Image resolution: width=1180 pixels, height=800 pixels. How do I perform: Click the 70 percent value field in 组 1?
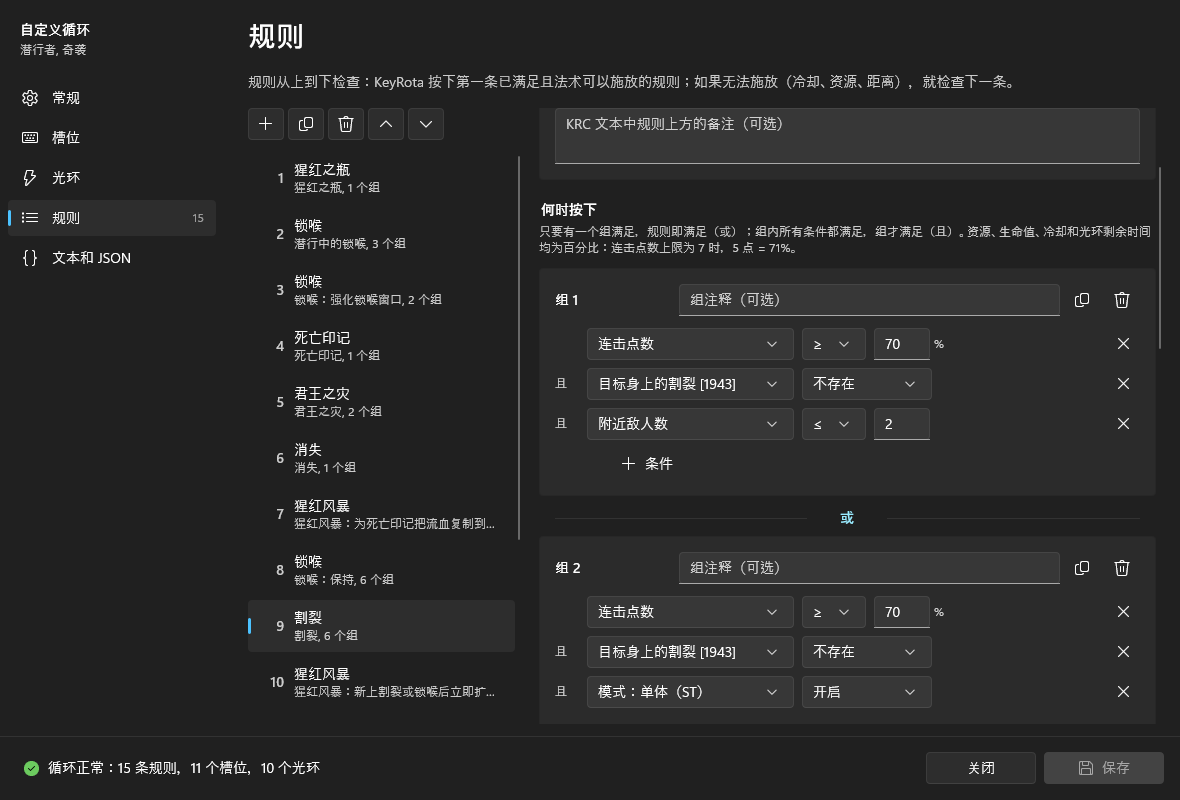click(x=902, y=344)
